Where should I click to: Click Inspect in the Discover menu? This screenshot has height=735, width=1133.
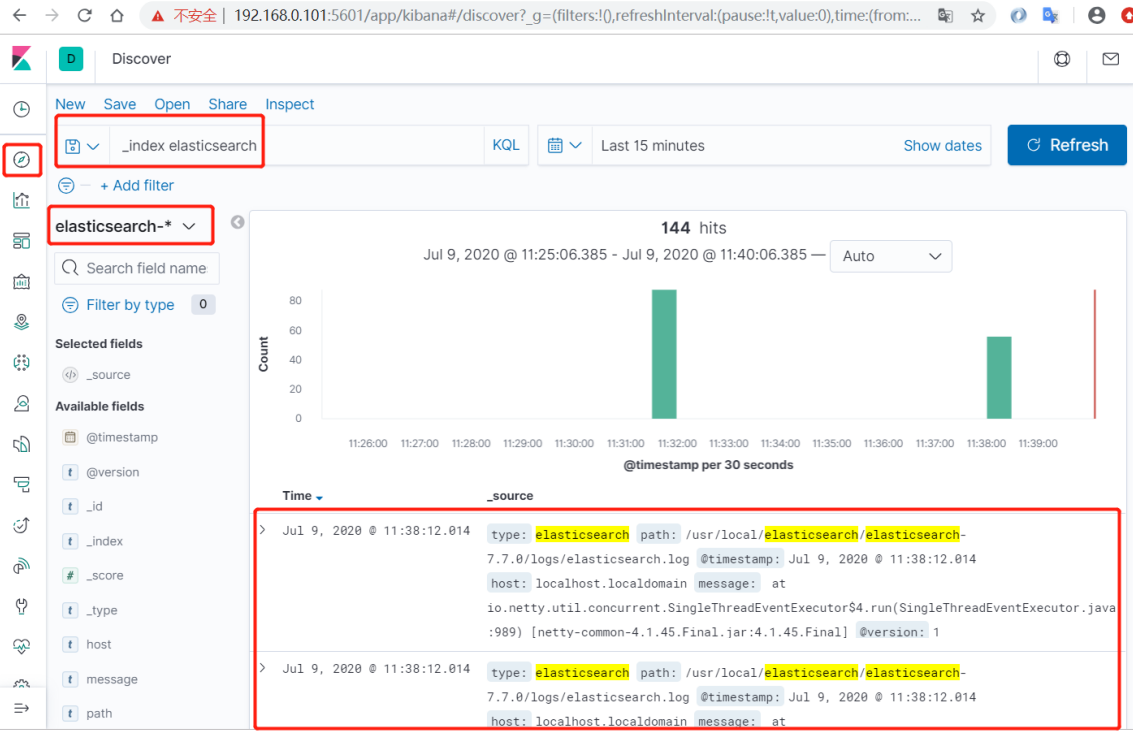click(290, 104)
